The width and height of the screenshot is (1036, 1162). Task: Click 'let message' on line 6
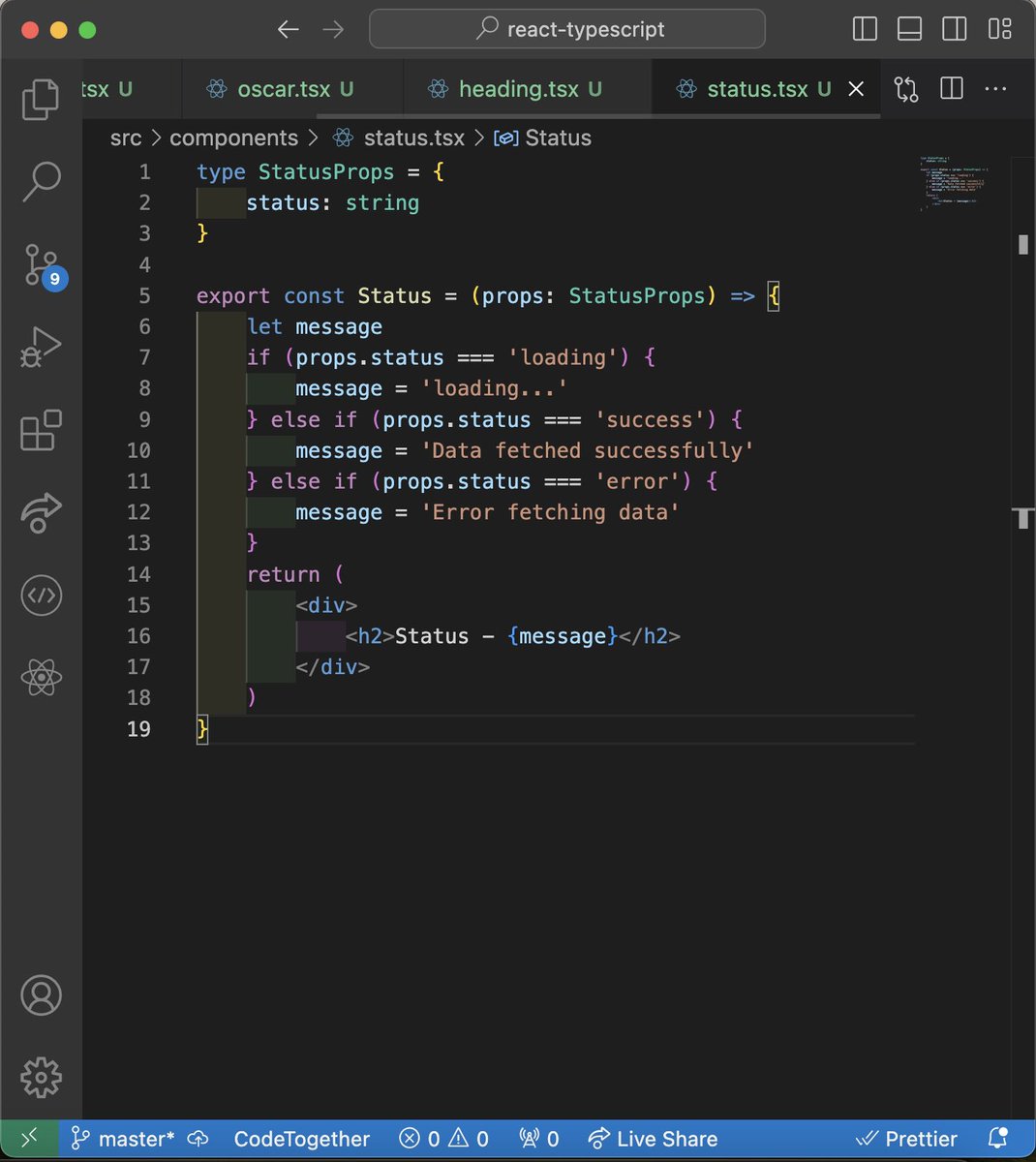tap(315, 326)
